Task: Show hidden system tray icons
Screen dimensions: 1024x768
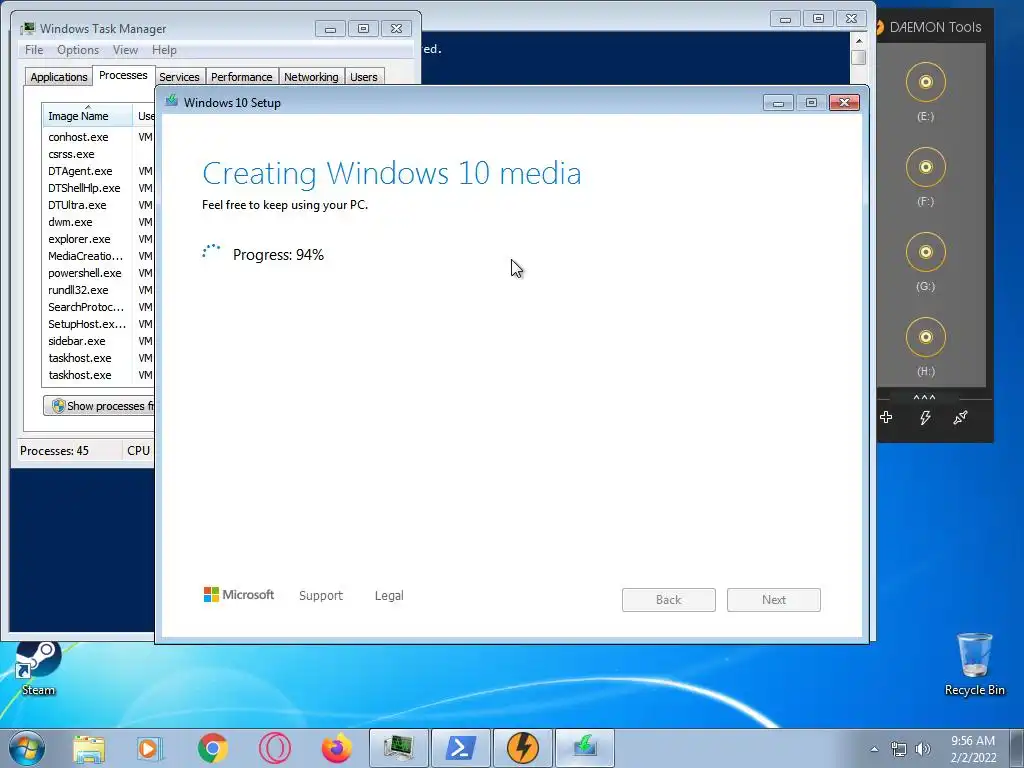Action: coord(874,749)
